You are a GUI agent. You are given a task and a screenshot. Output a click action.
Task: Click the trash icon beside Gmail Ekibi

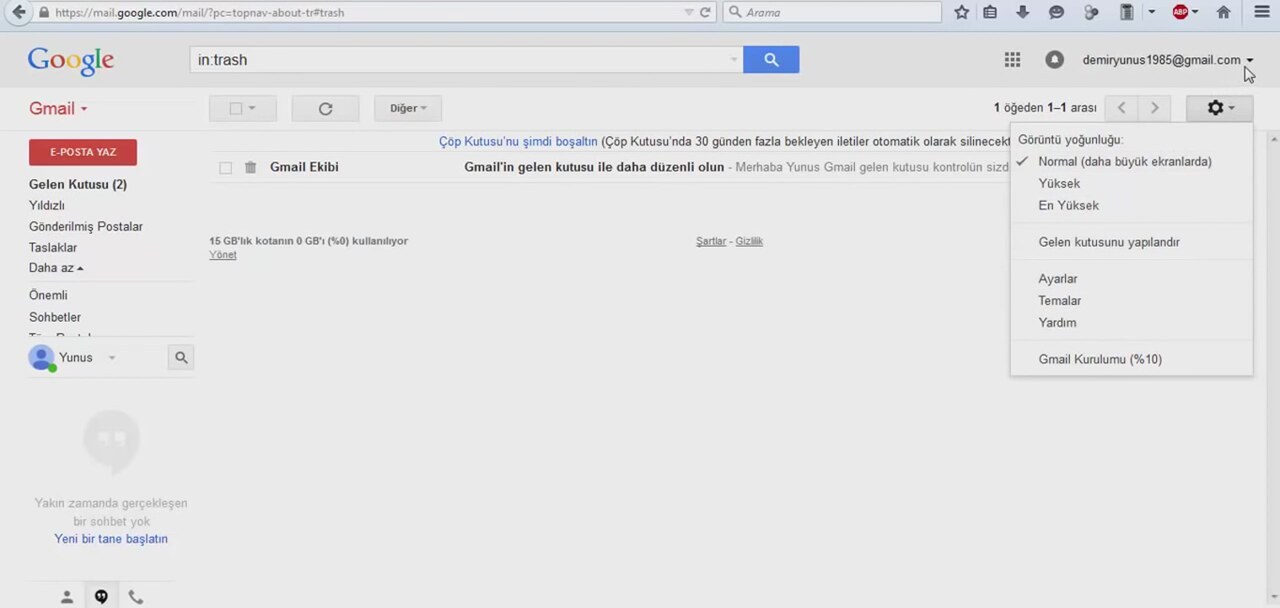click(250, 167)
